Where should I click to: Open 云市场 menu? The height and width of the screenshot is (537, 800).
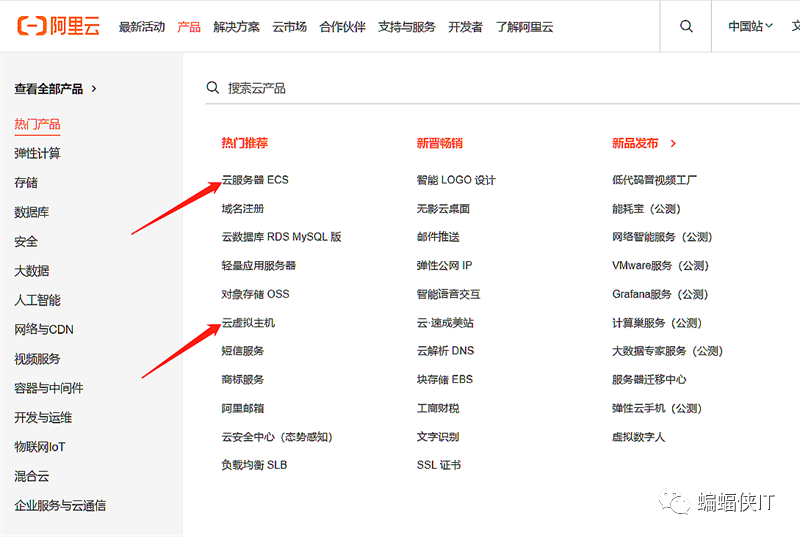289,27
